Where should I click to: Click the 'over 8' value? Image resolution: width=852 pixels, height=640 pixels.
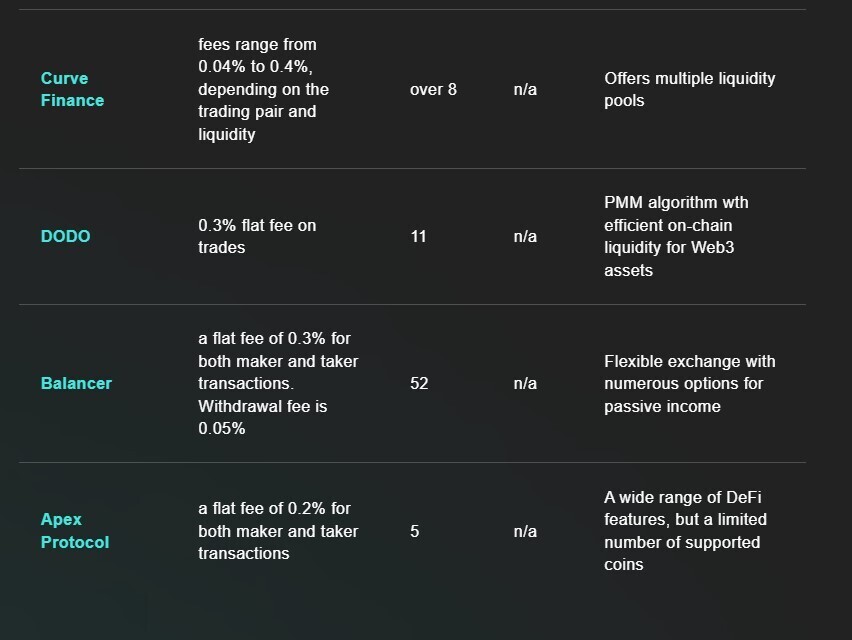[433, 89]
